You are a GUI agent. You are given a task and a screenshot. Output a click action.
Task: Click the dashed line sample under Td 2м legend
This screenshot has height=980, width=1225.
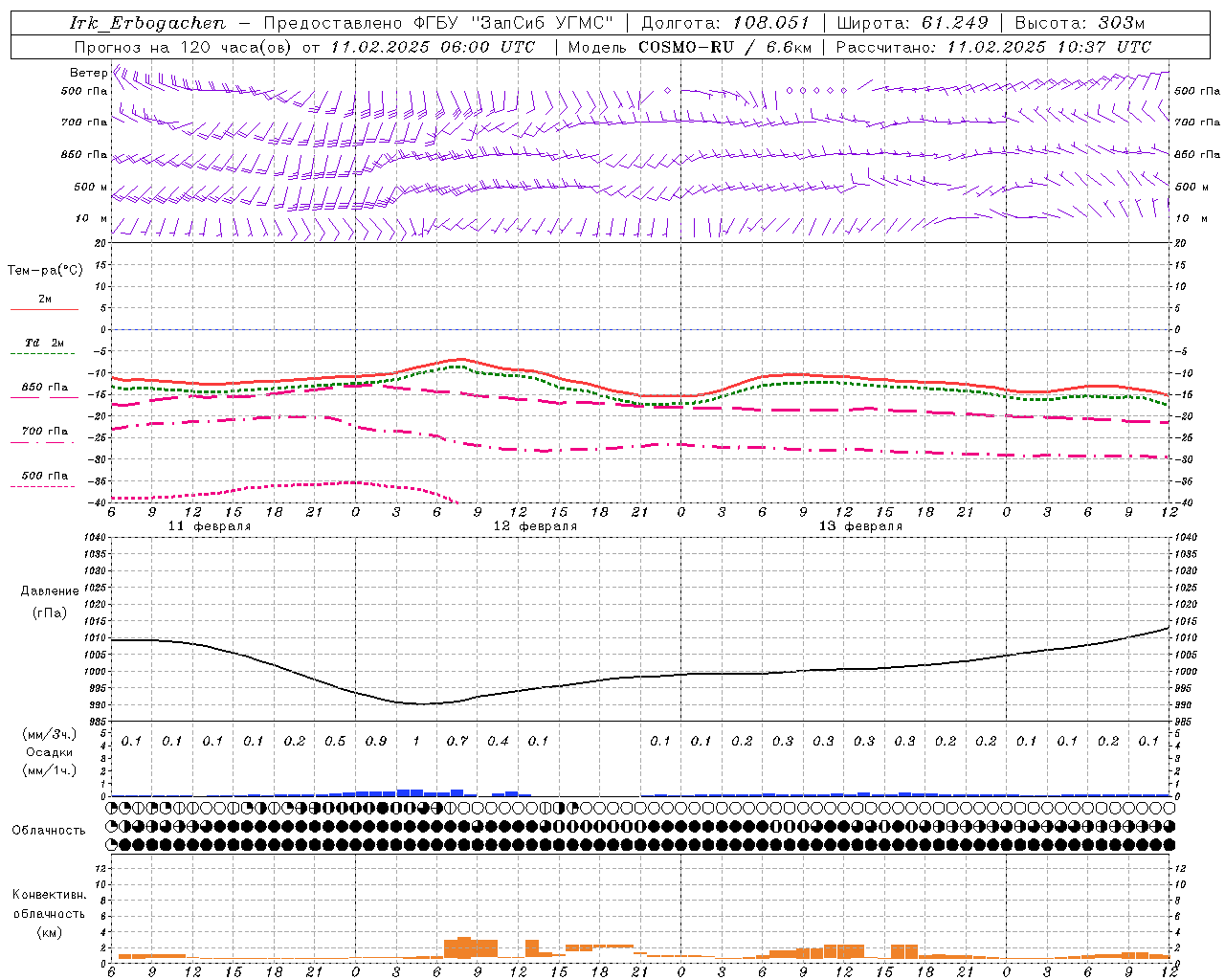[44, 354]
